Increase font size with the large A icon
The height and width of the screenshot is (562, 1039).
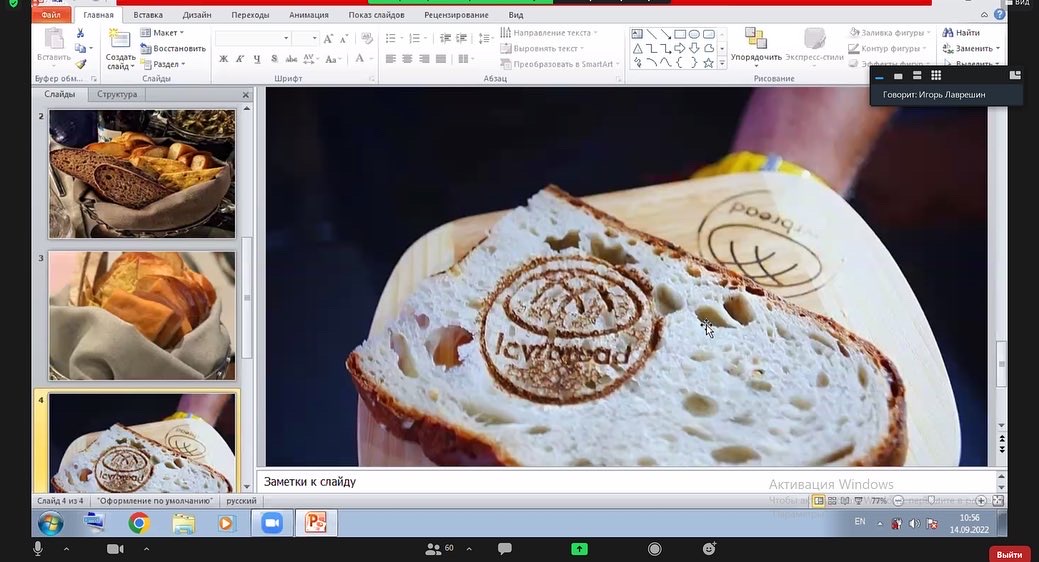point(328,39)
